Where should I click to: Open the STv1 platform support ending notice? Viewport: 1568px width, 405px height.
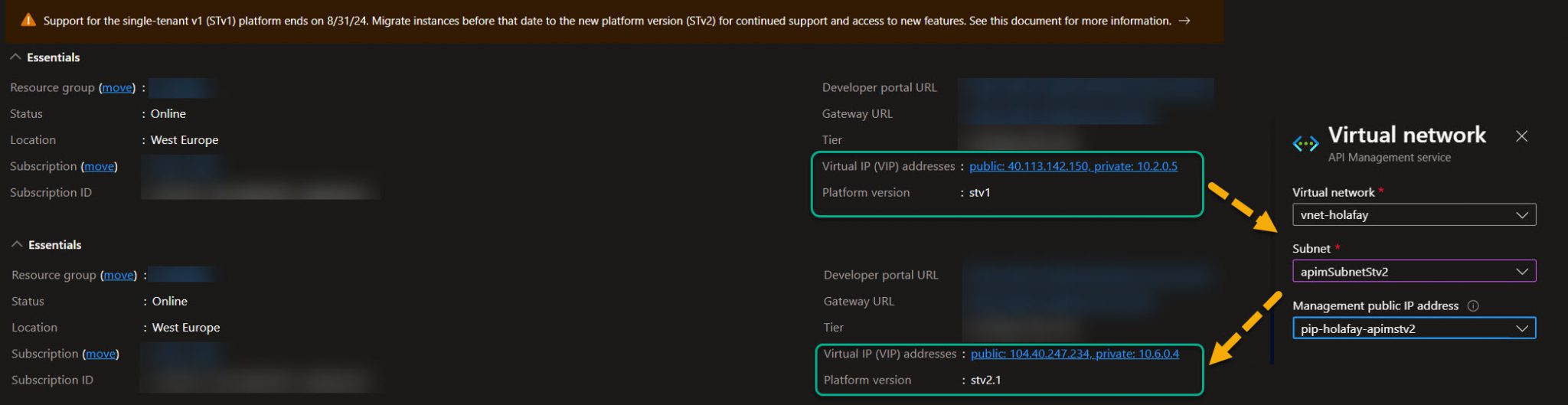coord(606,21)
